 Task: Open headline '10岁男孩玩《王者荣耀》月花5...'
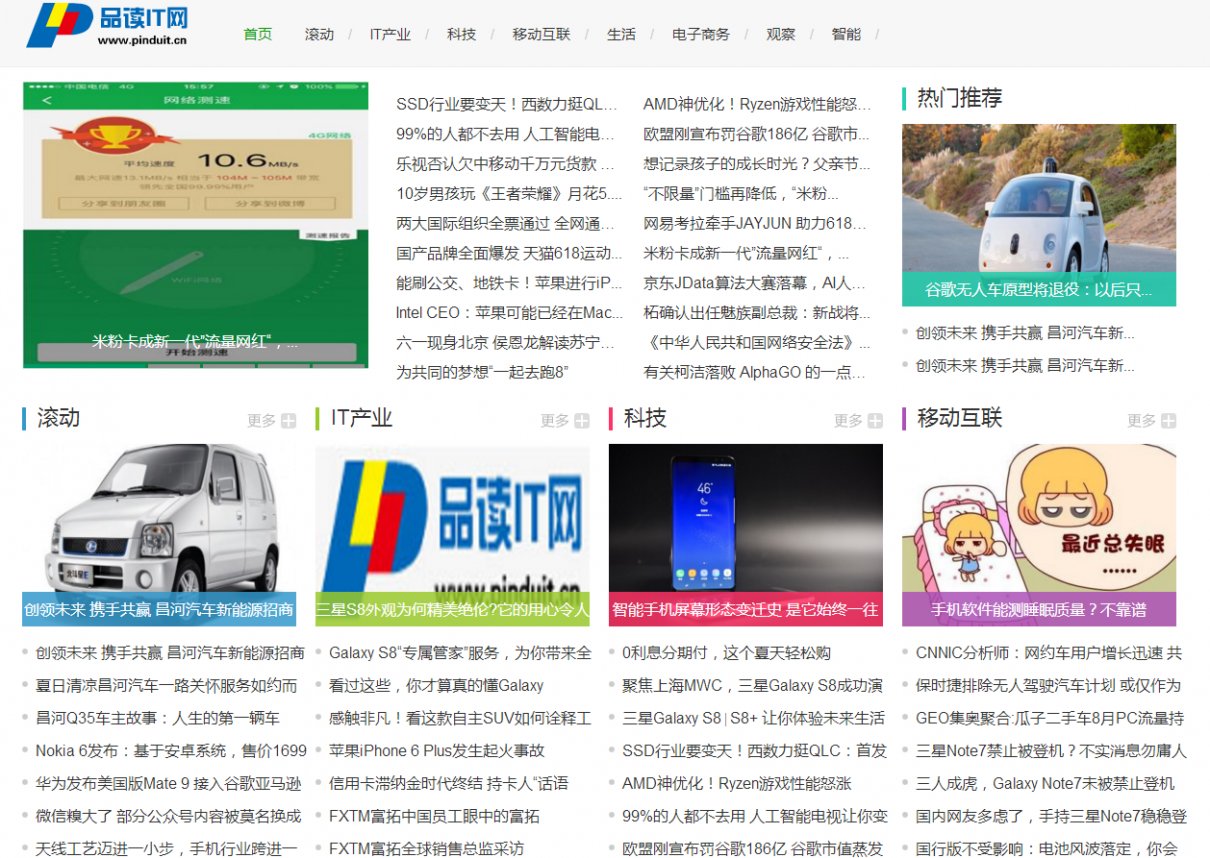click(x=509, y=193)
